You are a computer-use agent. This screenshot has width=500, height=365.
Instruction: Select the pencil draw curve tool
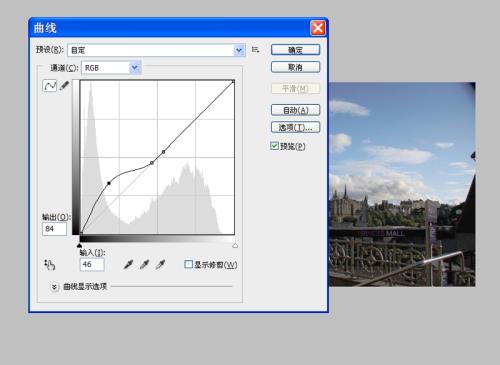coord(64,86)
